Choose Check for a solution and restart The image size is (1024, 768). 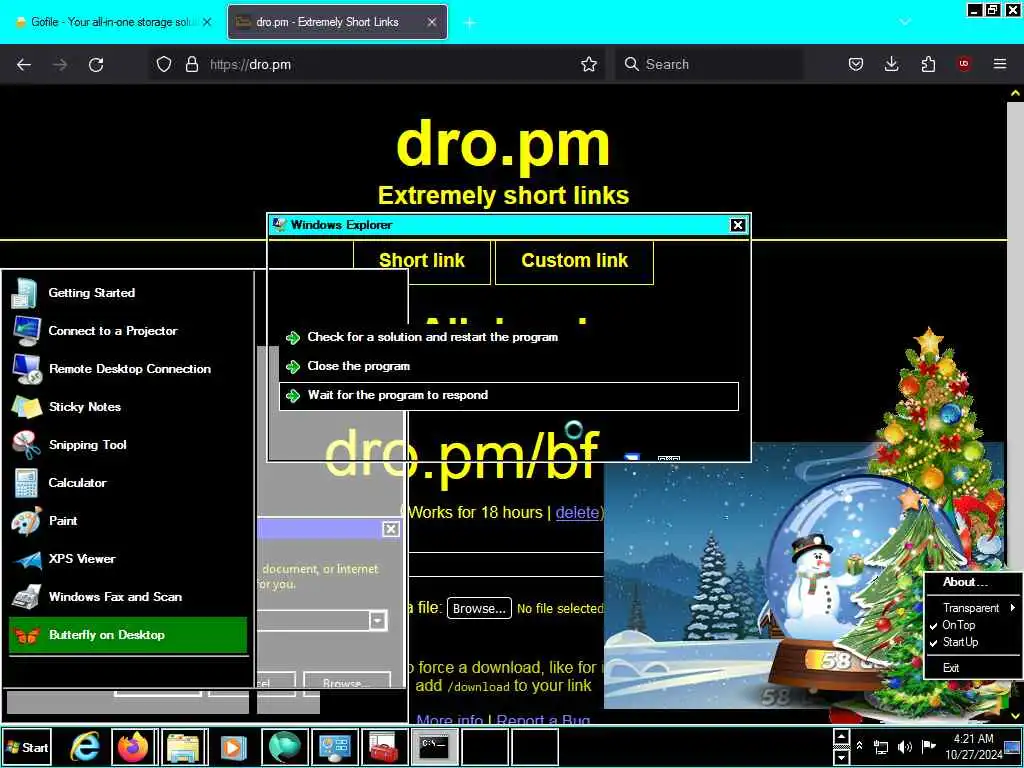[509, 337]
